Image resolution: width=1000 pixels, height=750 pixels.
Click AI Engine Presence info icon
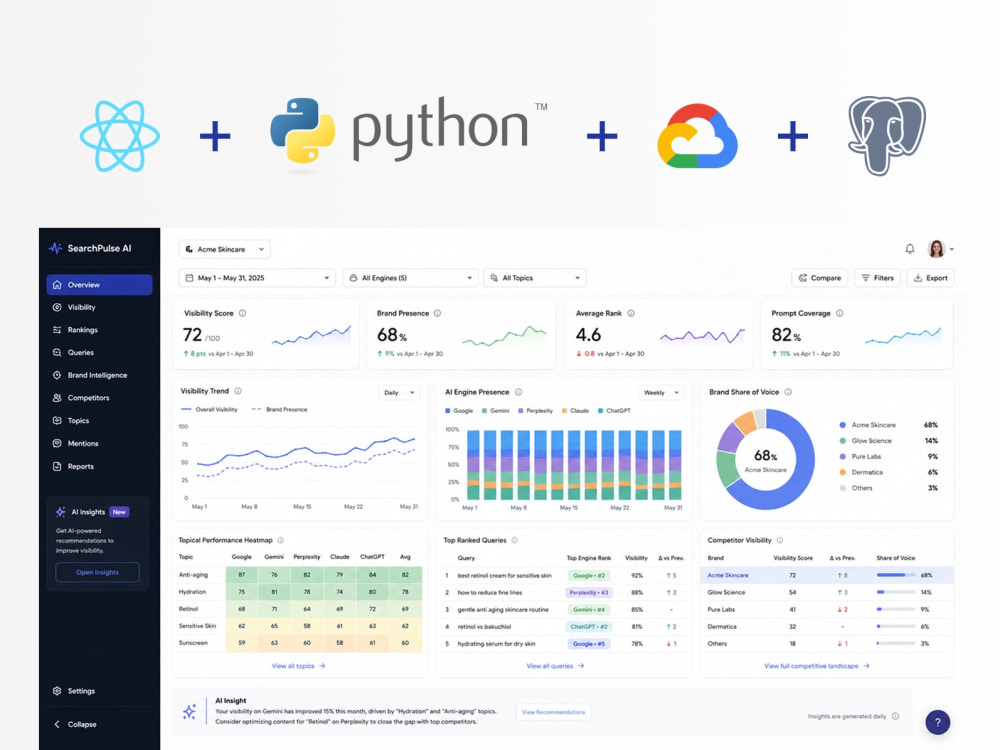pos(518,392)
